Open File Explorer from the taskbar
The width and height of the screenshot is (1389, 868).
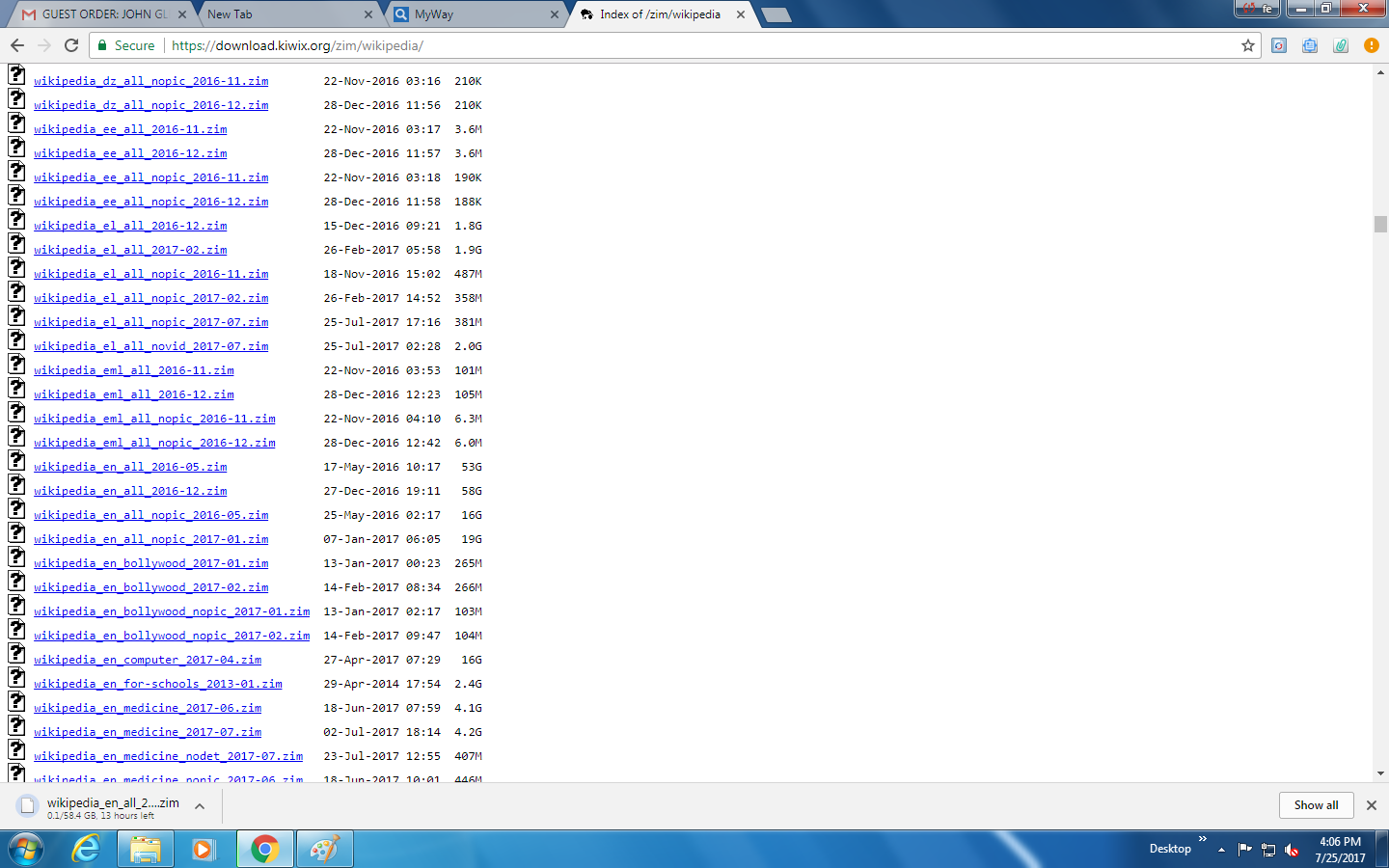[x=146, y=849]
